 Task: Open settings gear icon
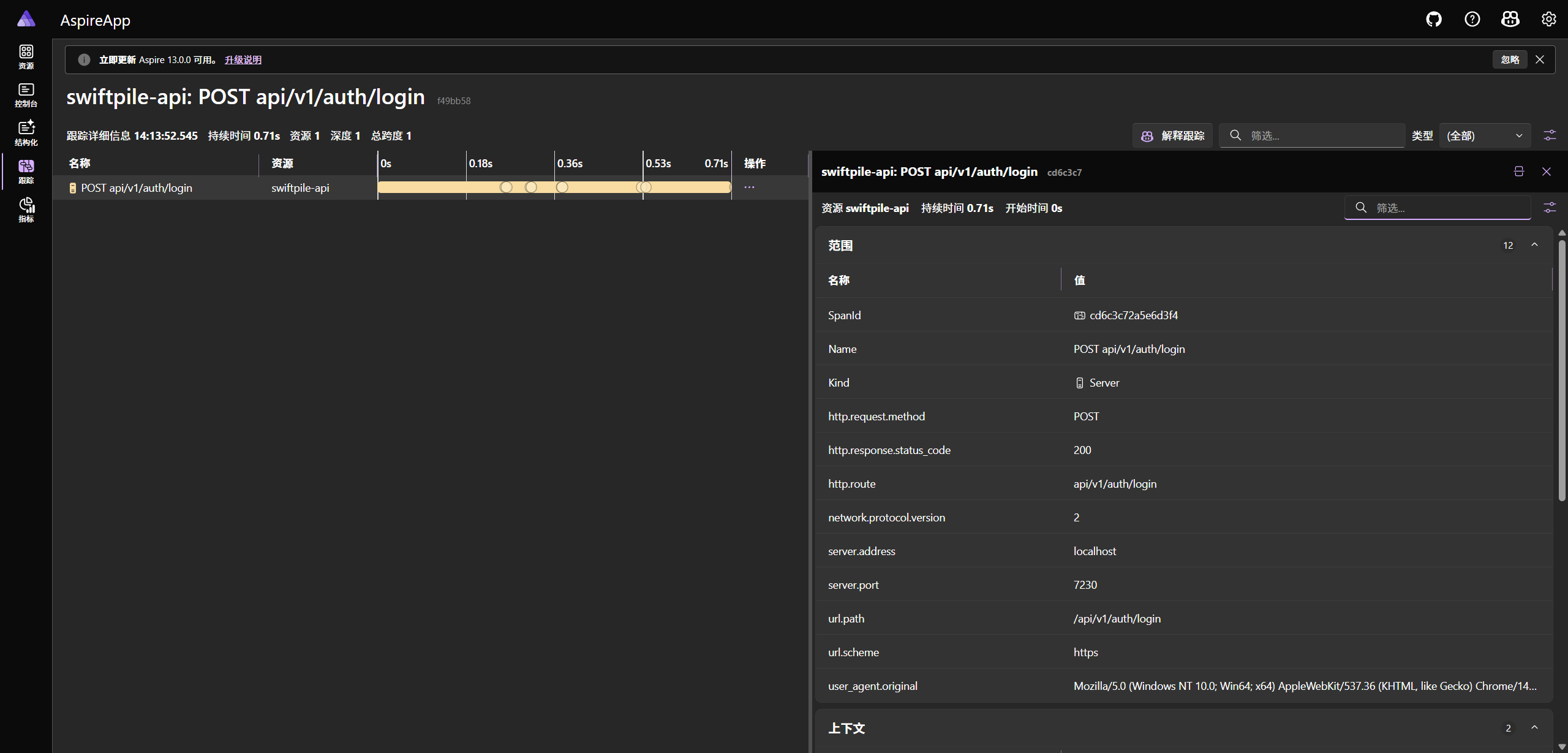tap(1549, 20)
